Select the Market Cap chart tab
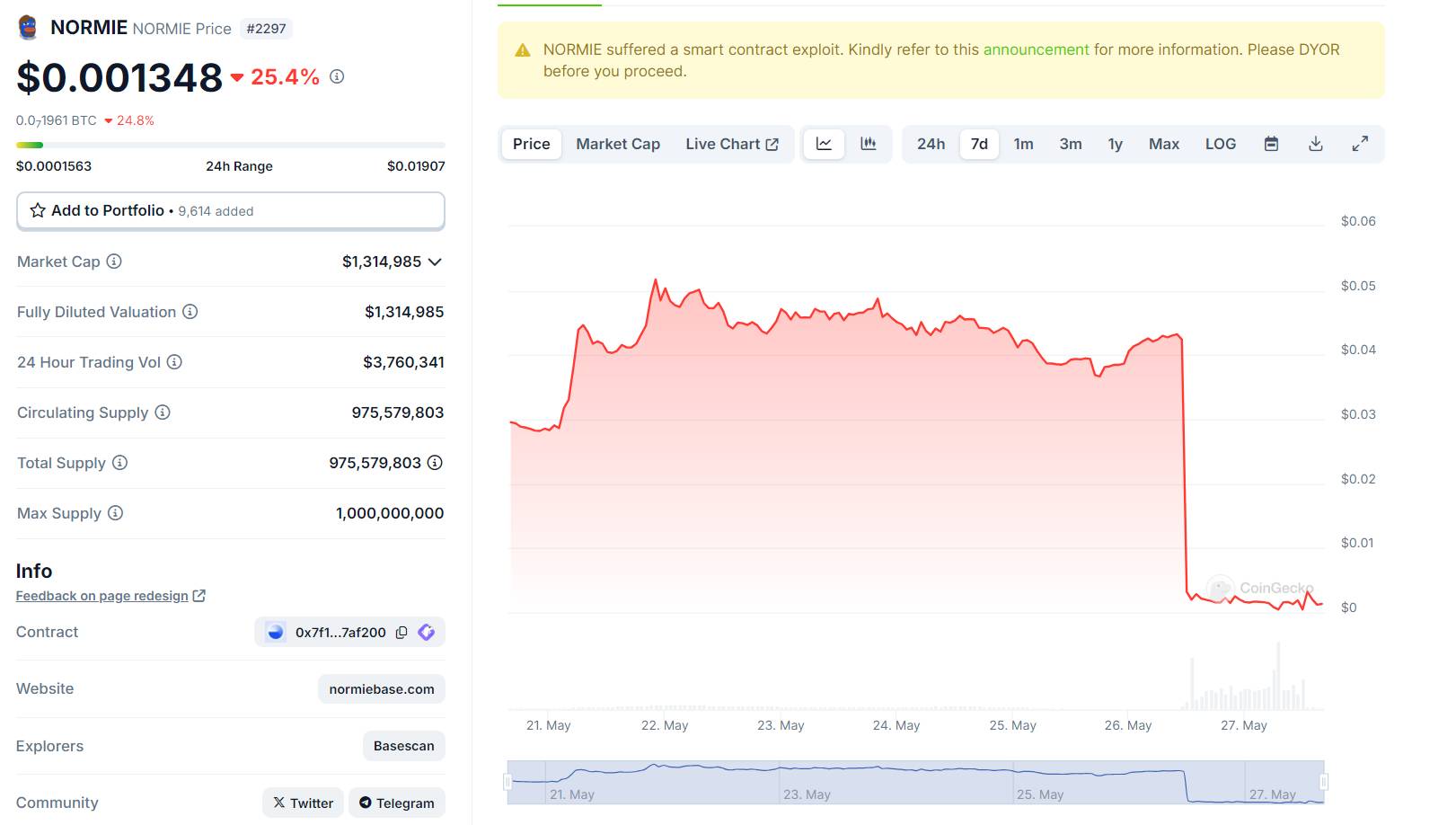The width and height of the screenshot is (1456, 825). [618, 144]
